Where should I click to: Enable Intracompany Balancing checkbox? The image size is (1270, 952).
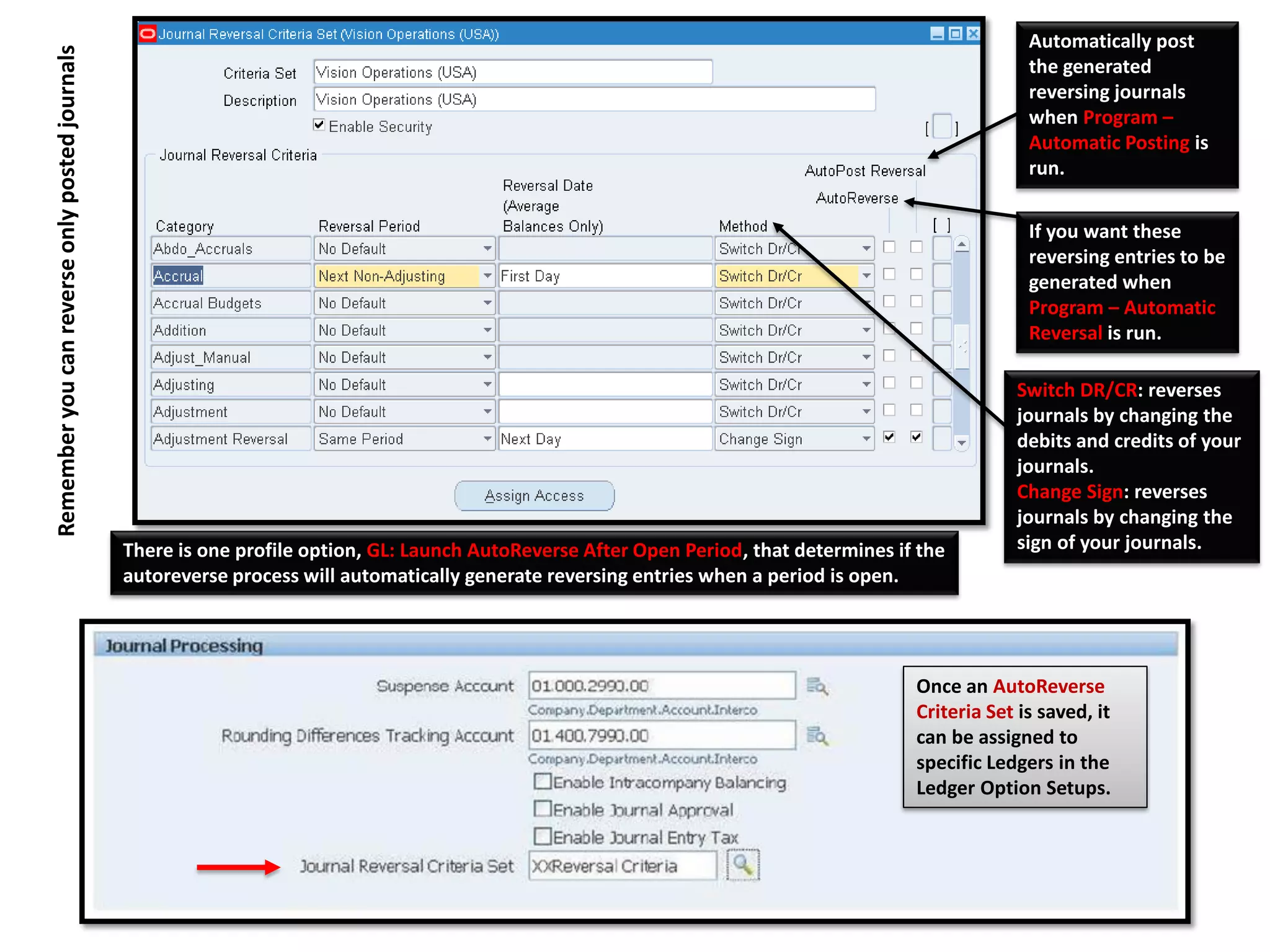coord(542,781)
